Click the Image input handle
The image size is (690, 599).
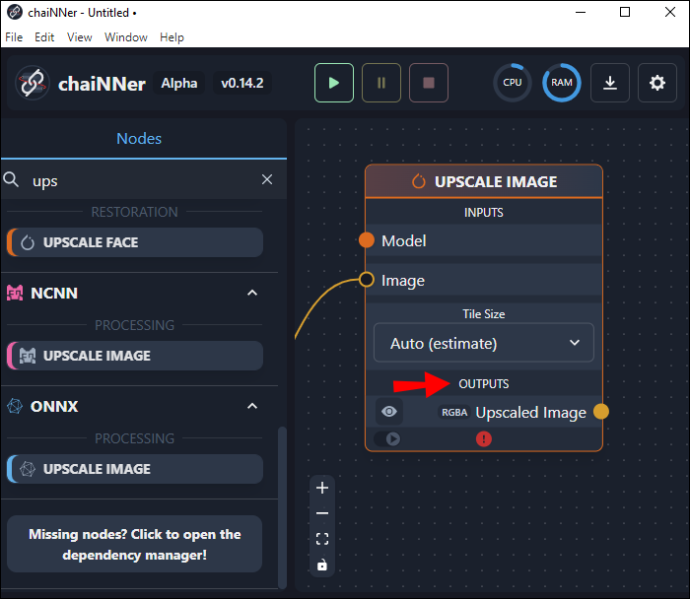pyautogui.click(x=366, y=279)
